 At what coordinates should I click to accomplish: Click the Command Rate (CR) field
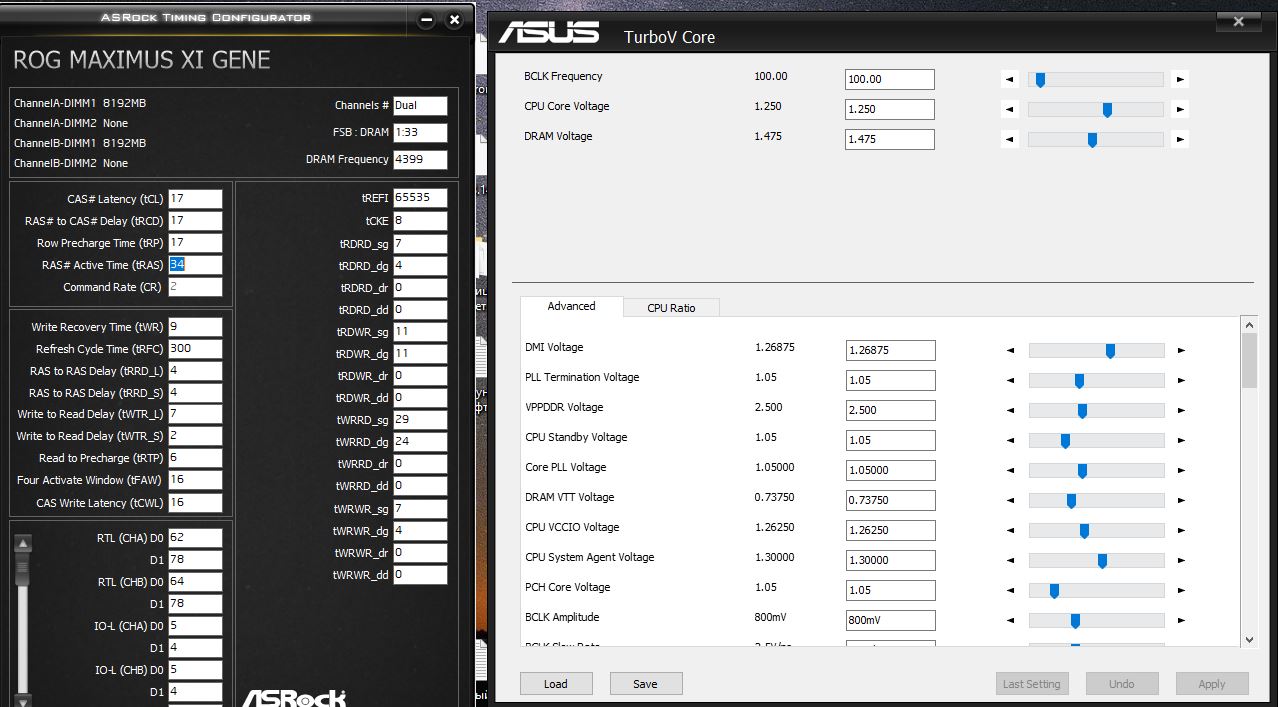point(195,287)
